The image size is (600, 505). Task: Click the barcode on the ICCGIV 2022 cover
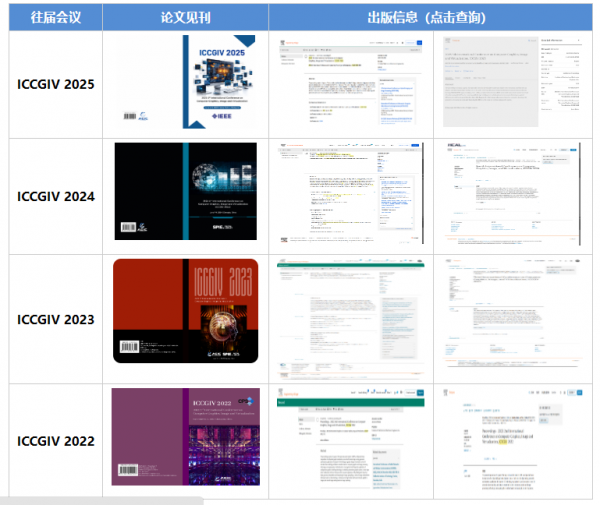128,469
